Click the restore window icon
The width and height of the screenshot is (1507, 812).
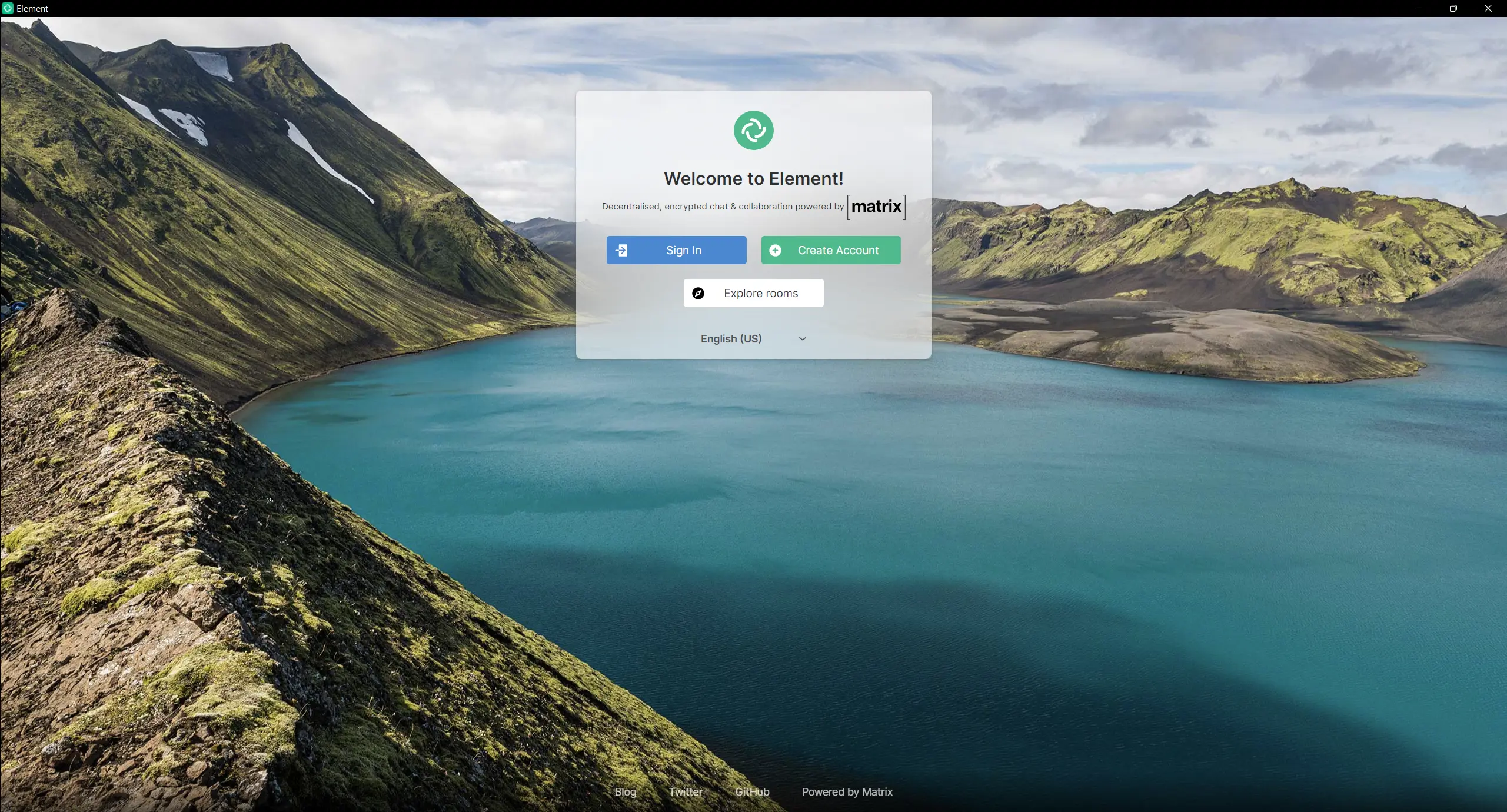pos(1453,8)
